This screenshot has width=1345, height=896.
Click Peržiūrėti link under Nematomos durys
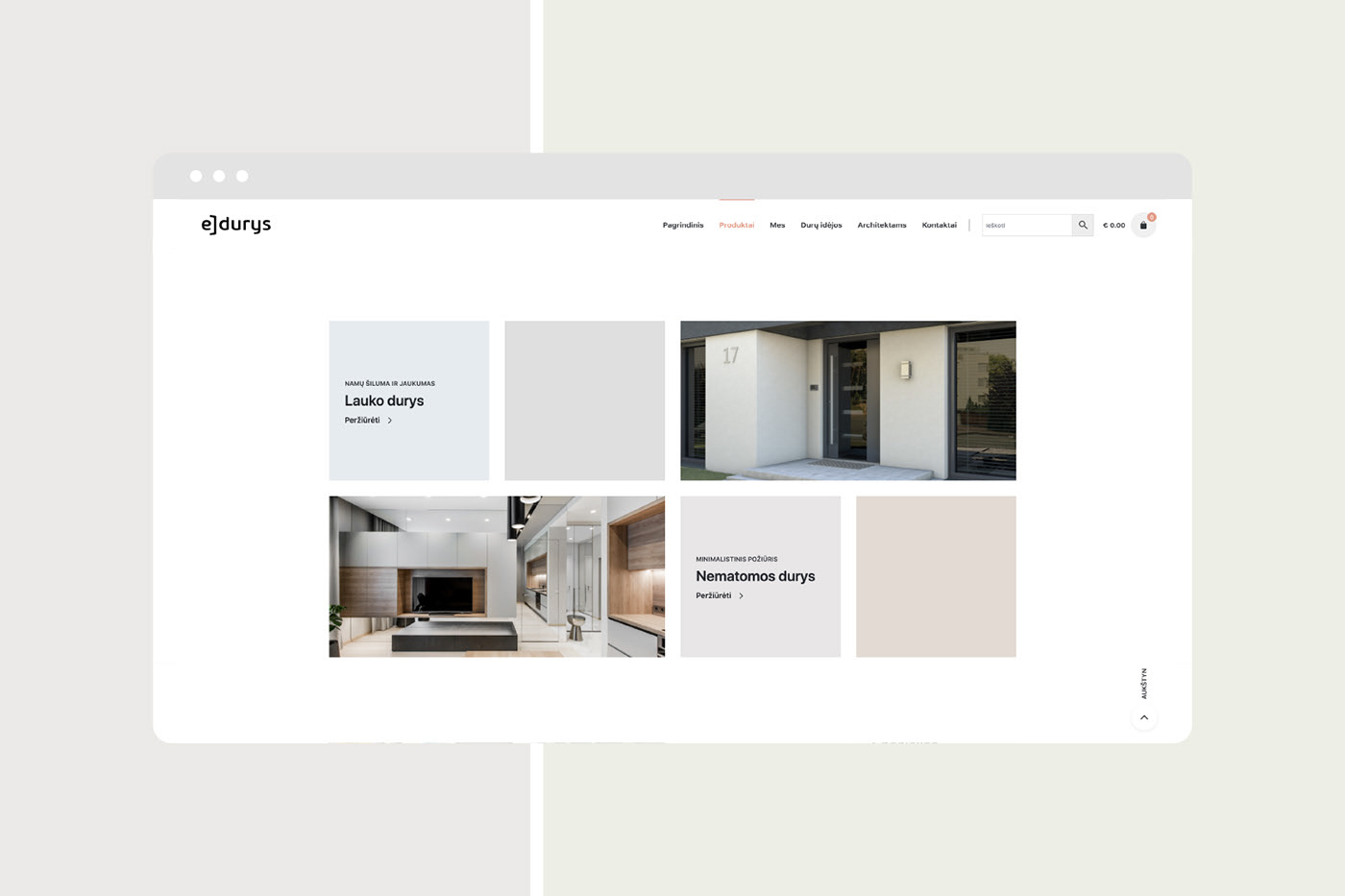point(714,596)
